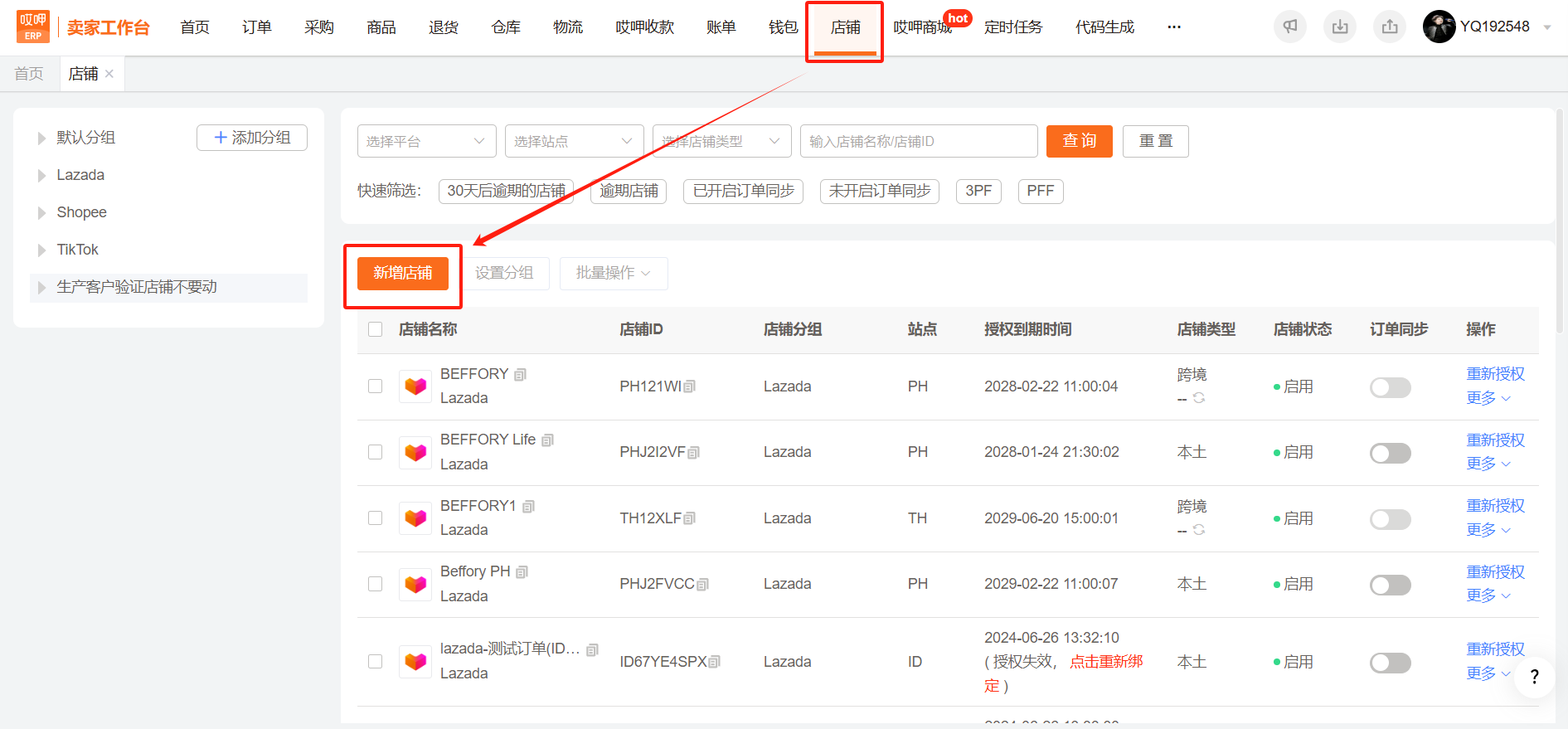Open the more menu ellipsis icon
Screen dimensions: 1568x729
pos(1174,27)
